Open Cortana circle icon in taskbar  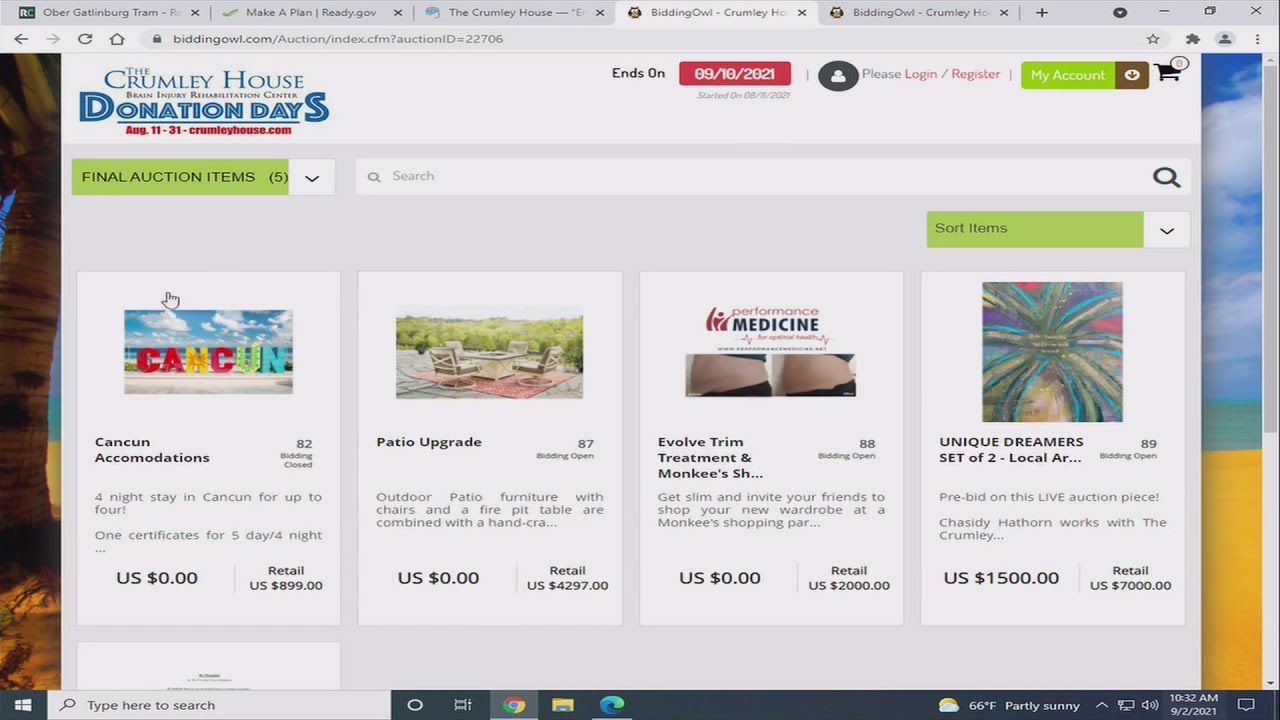[415, 705]
